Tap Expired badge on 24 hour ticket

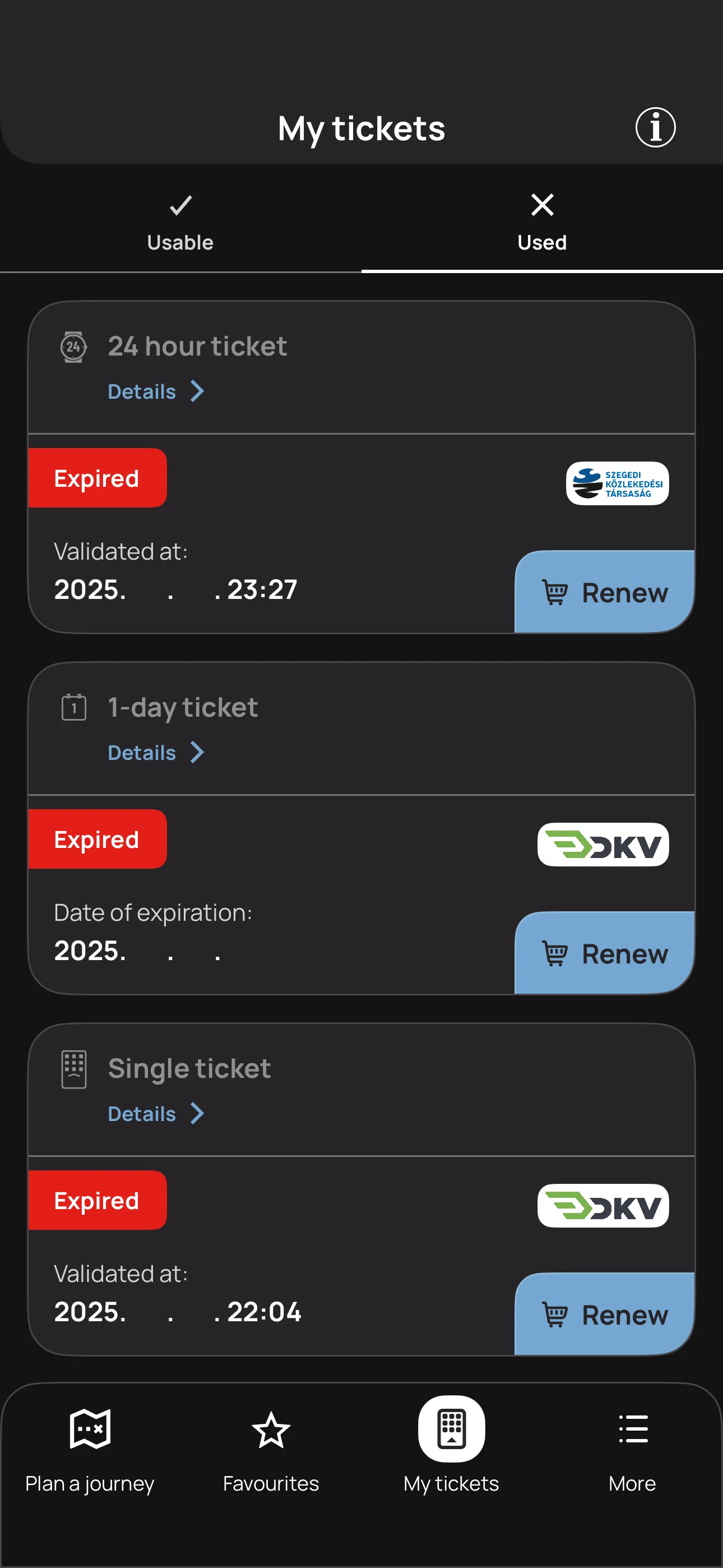click(x=98, y=478)
